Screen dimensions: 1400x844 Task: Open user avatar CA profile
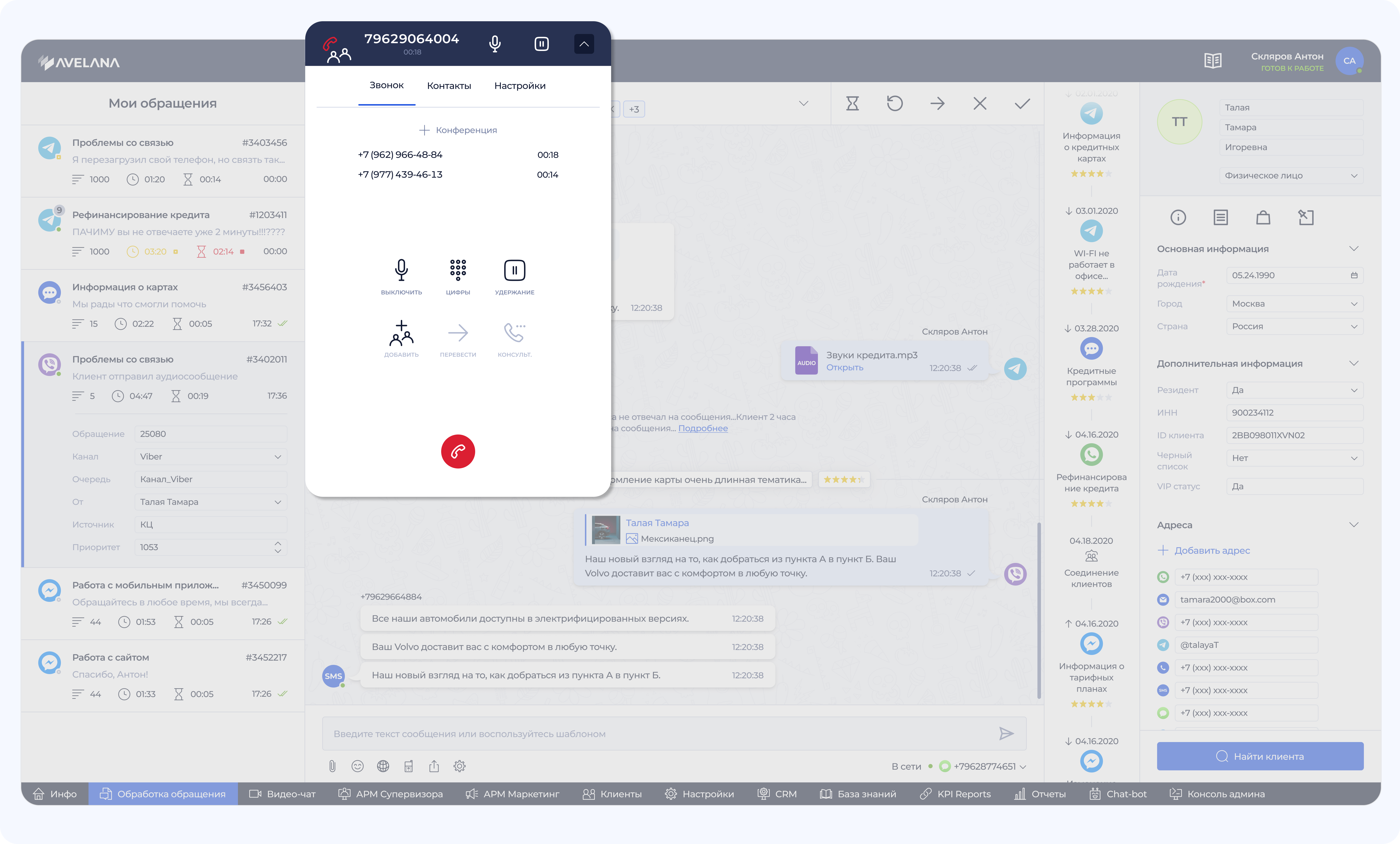pos(1349,61)
